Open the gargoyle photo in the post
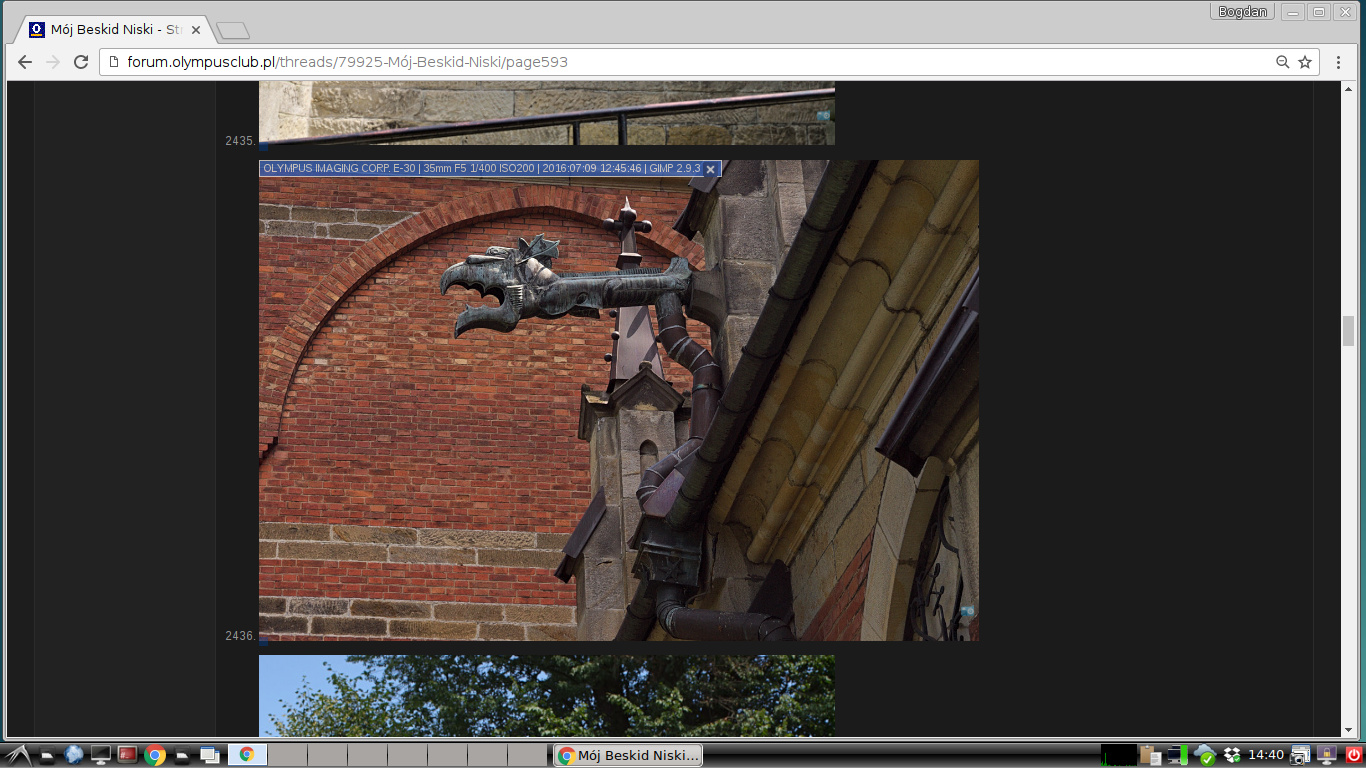This screenshot has width=1366, height=768. point(618,400)
